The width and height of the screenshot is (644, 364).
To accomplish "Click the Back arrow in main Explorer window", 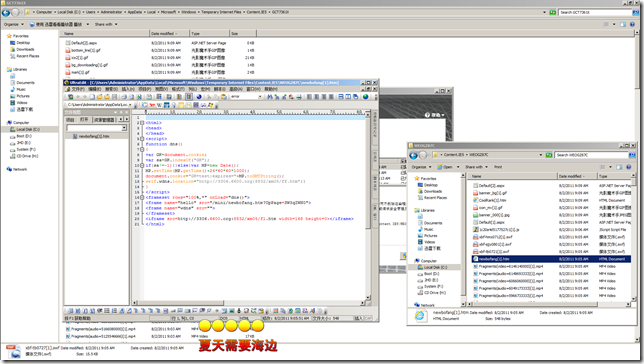I will coord(6,12).
